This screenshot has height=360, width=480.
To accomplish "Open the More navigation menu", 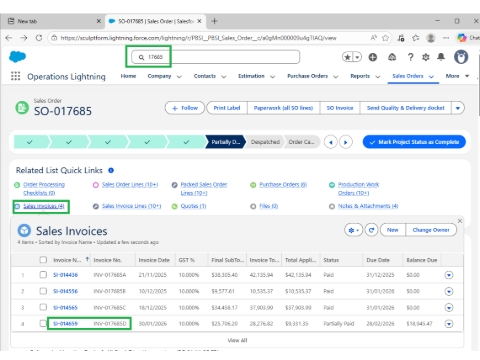I will tap(457, 76).
